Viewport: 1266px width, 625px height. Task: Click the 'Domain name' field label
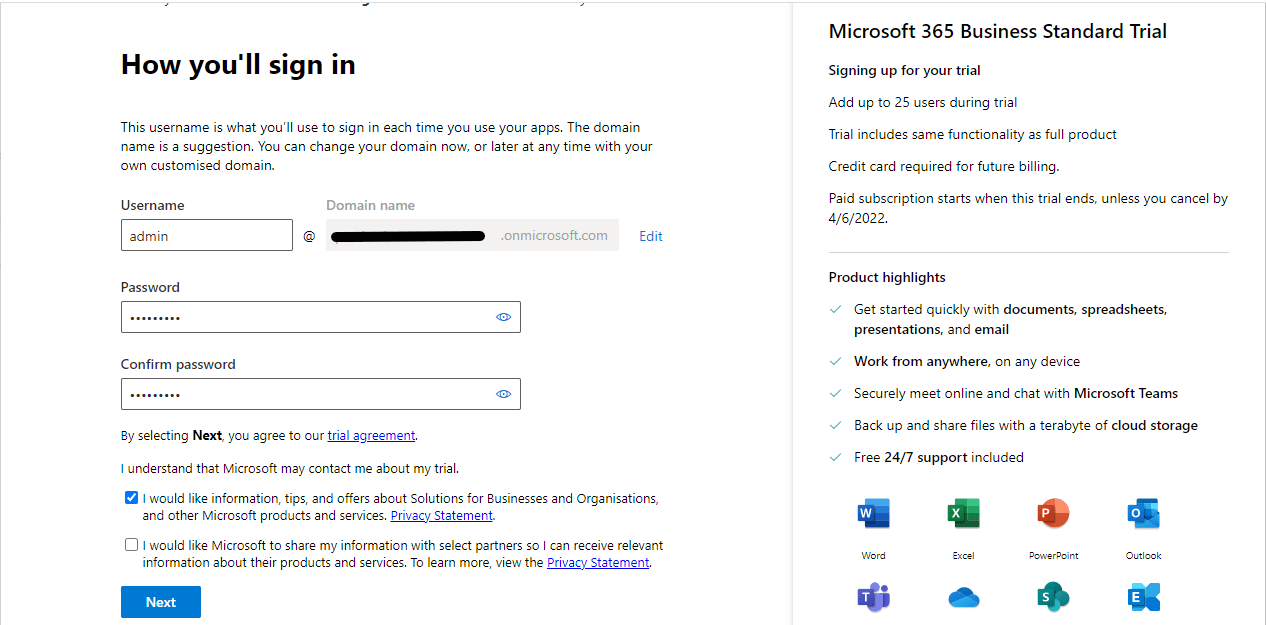click(x=370, y=205)
